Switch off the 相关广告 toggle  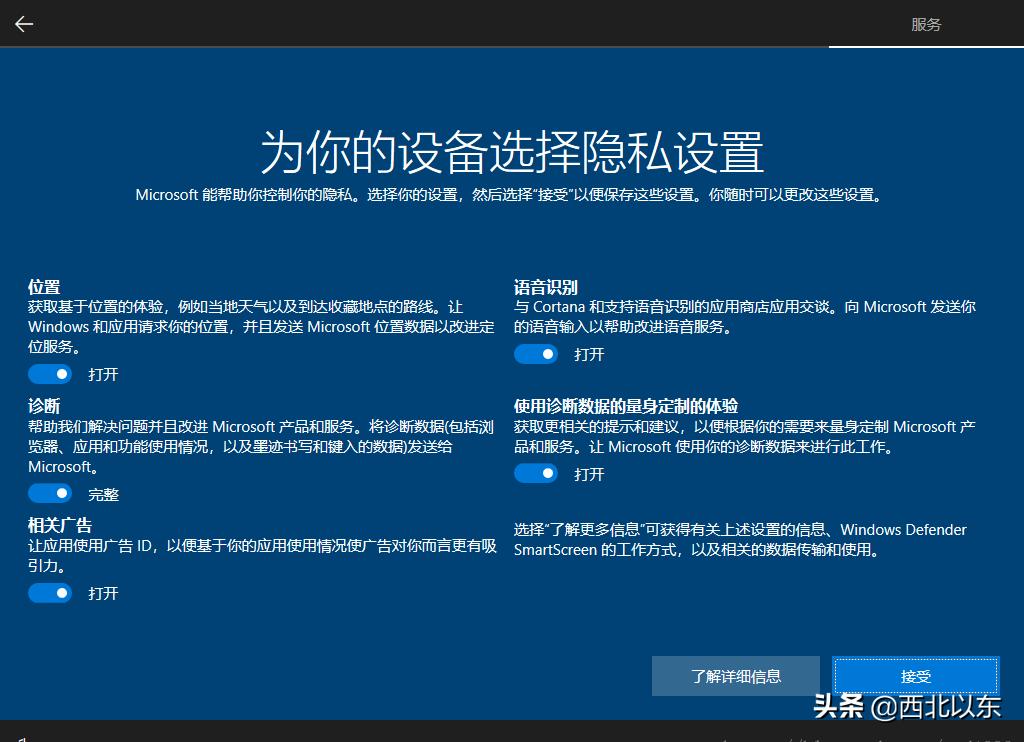point(50,592)
